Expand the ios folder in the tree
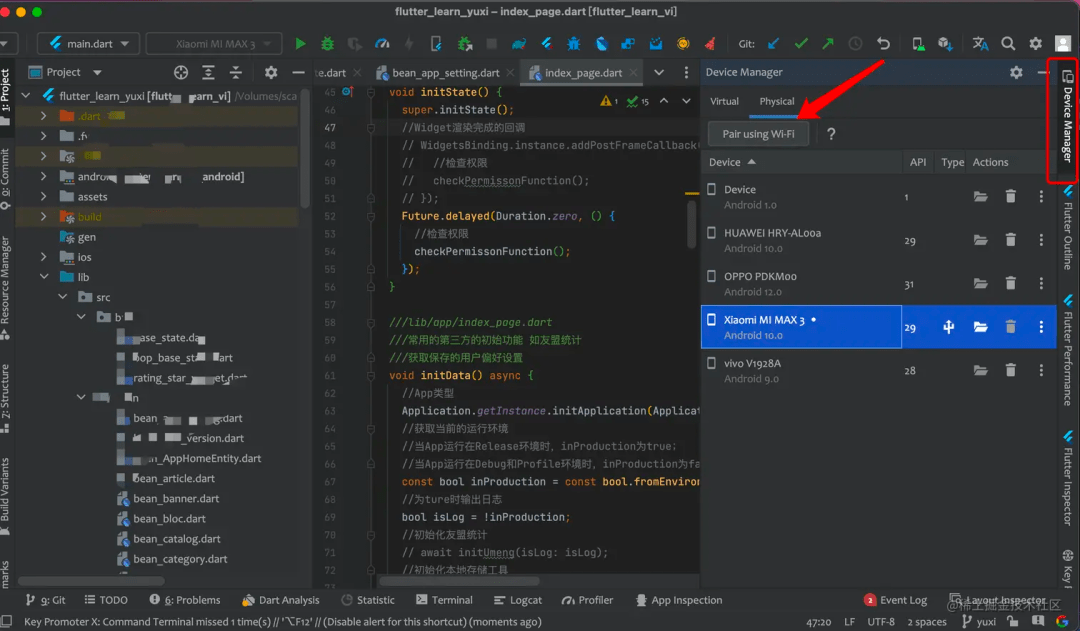 (43, 257)
